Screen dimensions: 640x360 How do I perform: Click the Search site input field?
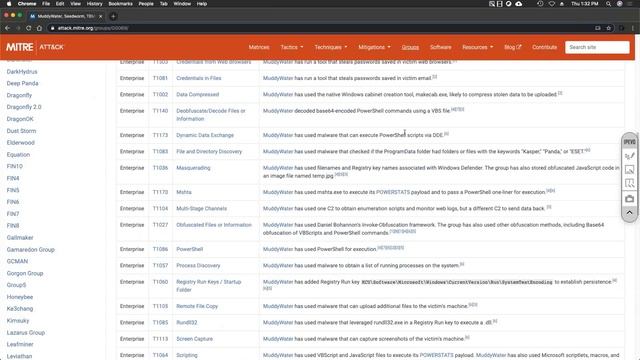[597, 47]
